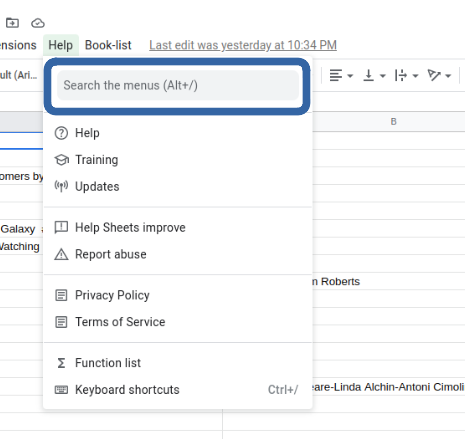The height and width of the screenshot is (439, 475).
Task: Click the document icon beside Privacy Policy
Action: coord(61,295)
